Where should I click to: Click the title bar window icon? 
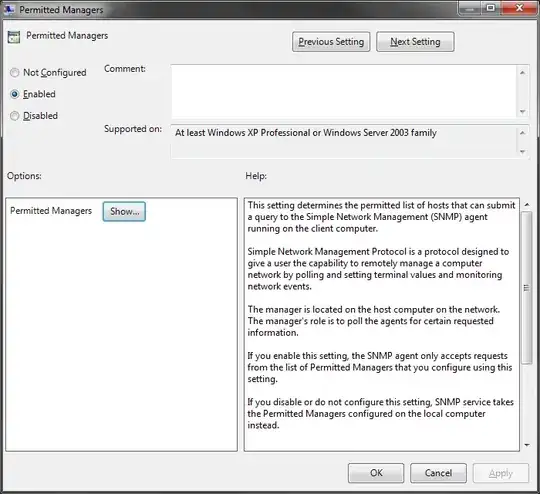click(x=9, y=9)
